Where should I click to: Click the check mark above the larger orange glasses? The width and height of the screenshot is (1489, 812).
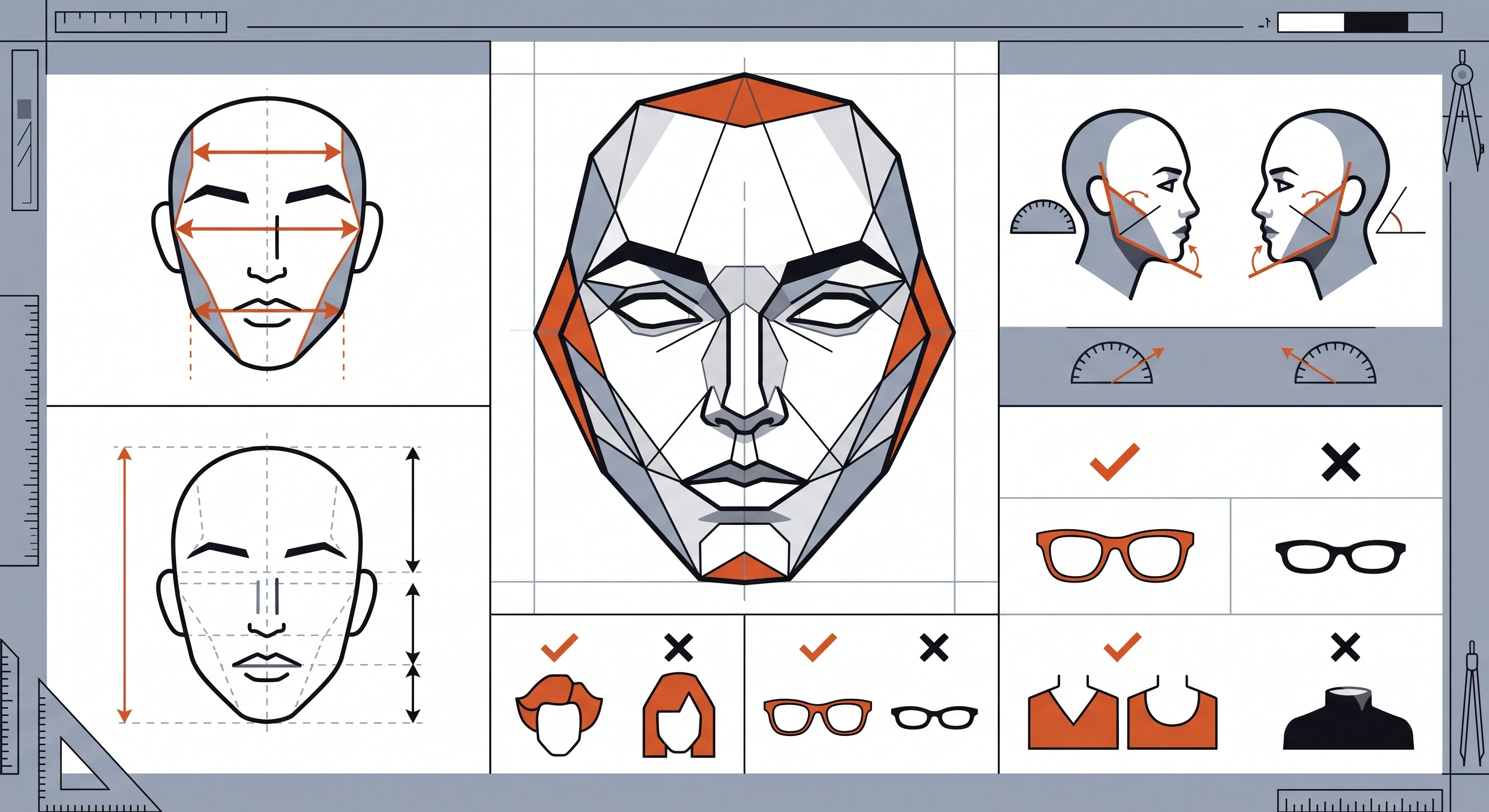[x=1115, y=462]
